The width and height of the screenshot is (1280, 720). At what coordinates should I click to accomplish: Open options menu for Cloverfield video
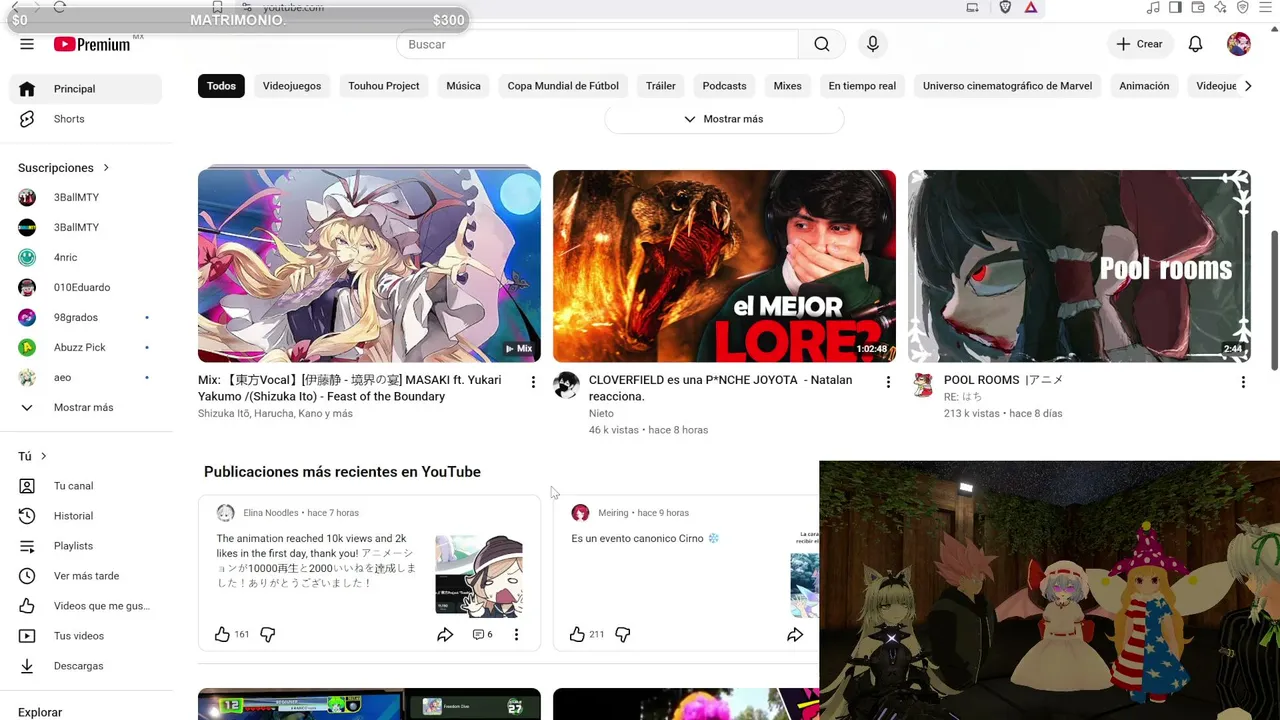coord(888,382)
